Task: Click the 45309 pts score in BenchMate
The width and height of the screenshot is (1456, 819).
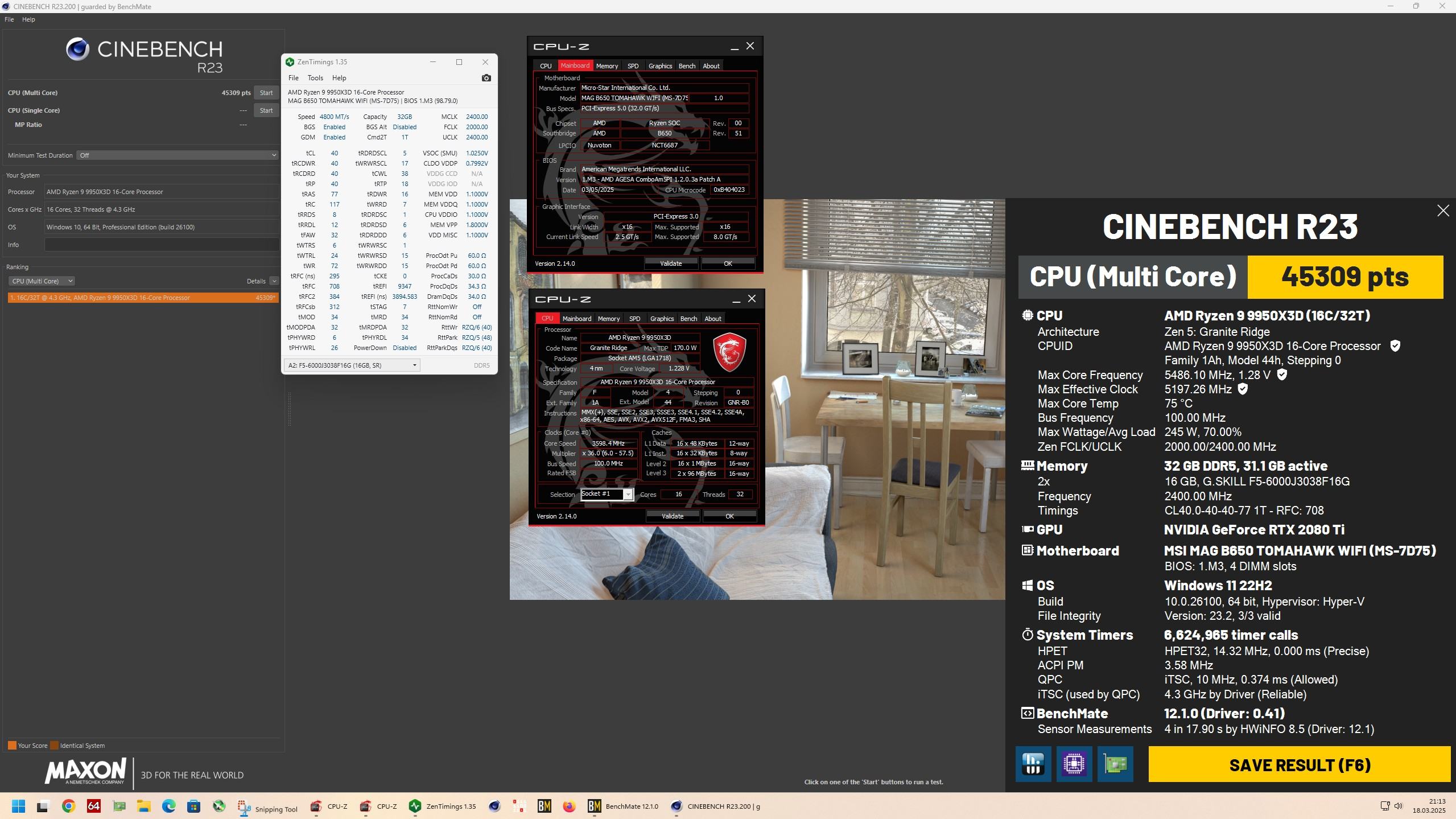Action: (1345, 277)
